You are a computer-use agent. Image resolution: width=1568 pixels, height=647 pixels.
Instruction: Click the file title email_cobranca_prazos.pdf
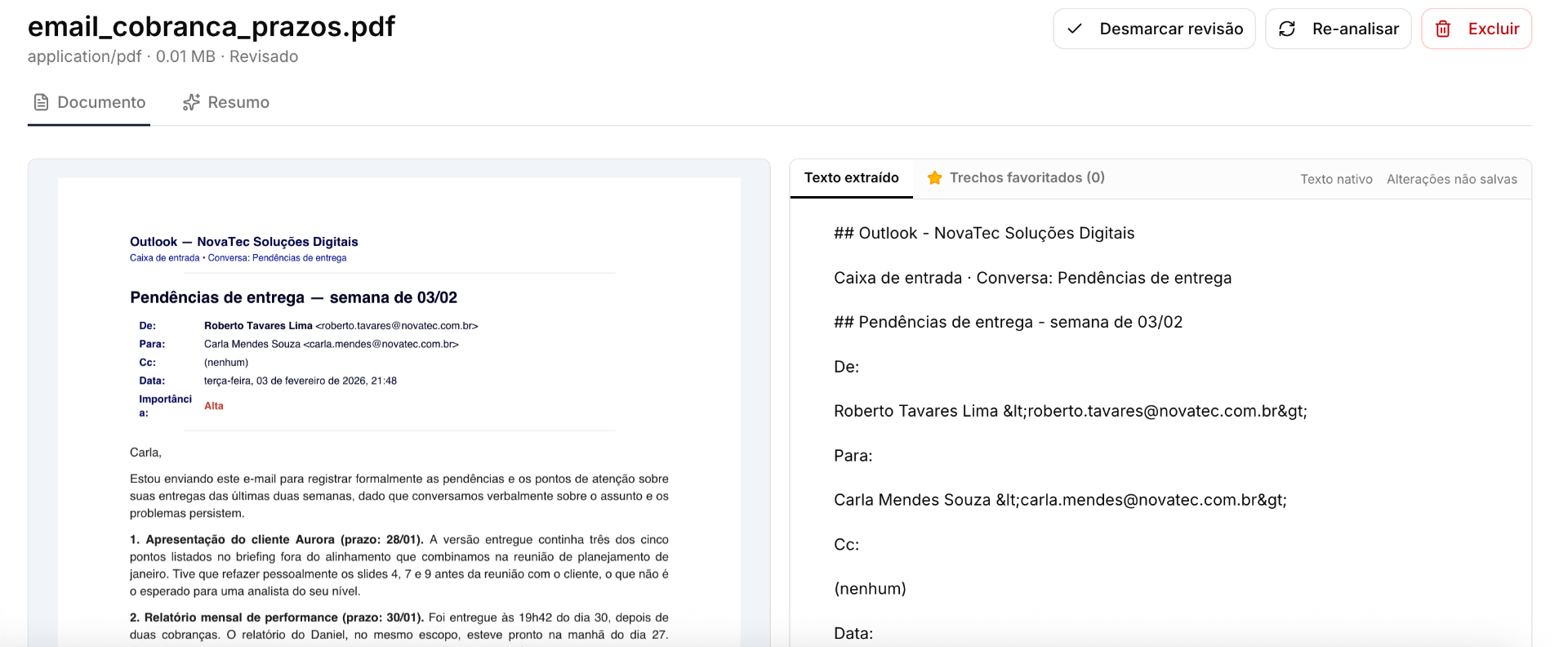pos(212,26)
